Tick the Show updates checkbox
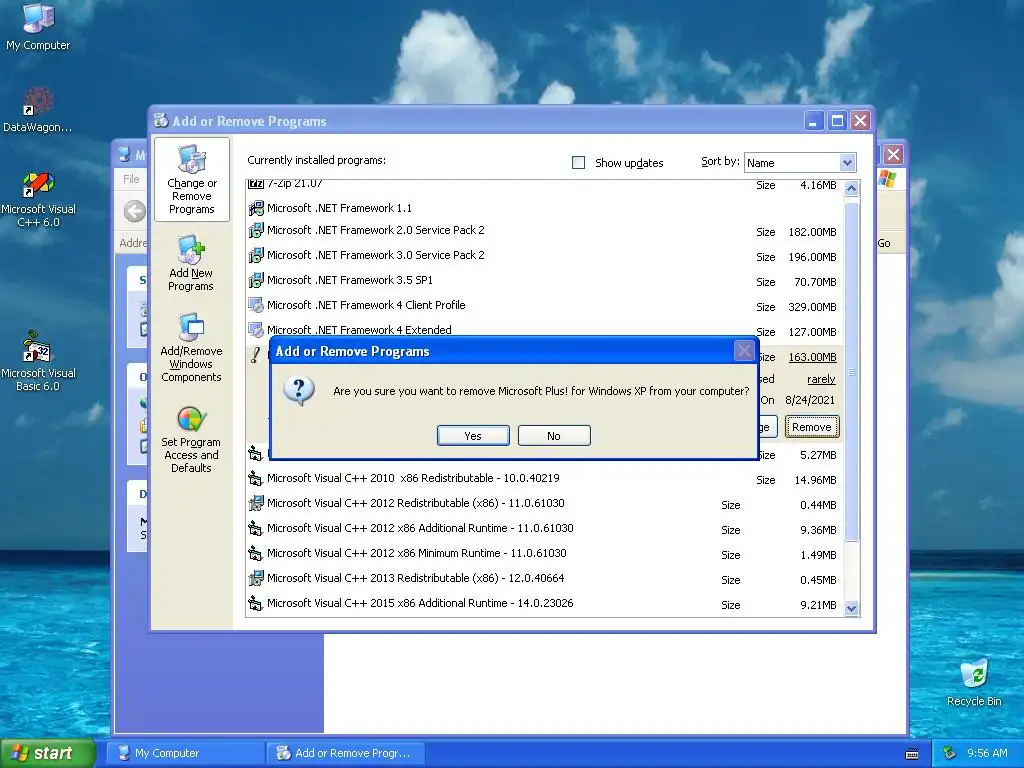The height and width of the screenshot is (768, 1024). pos(578,163)
